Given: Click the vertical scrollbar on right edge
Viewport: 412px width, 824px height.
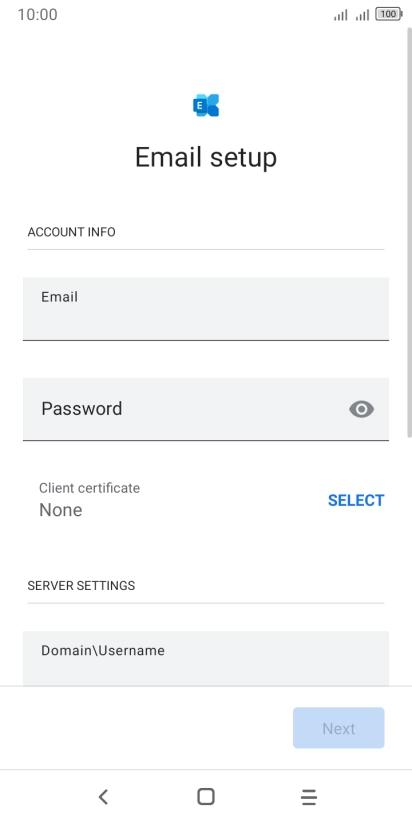Looking at the screenshot, I should 409,229.
